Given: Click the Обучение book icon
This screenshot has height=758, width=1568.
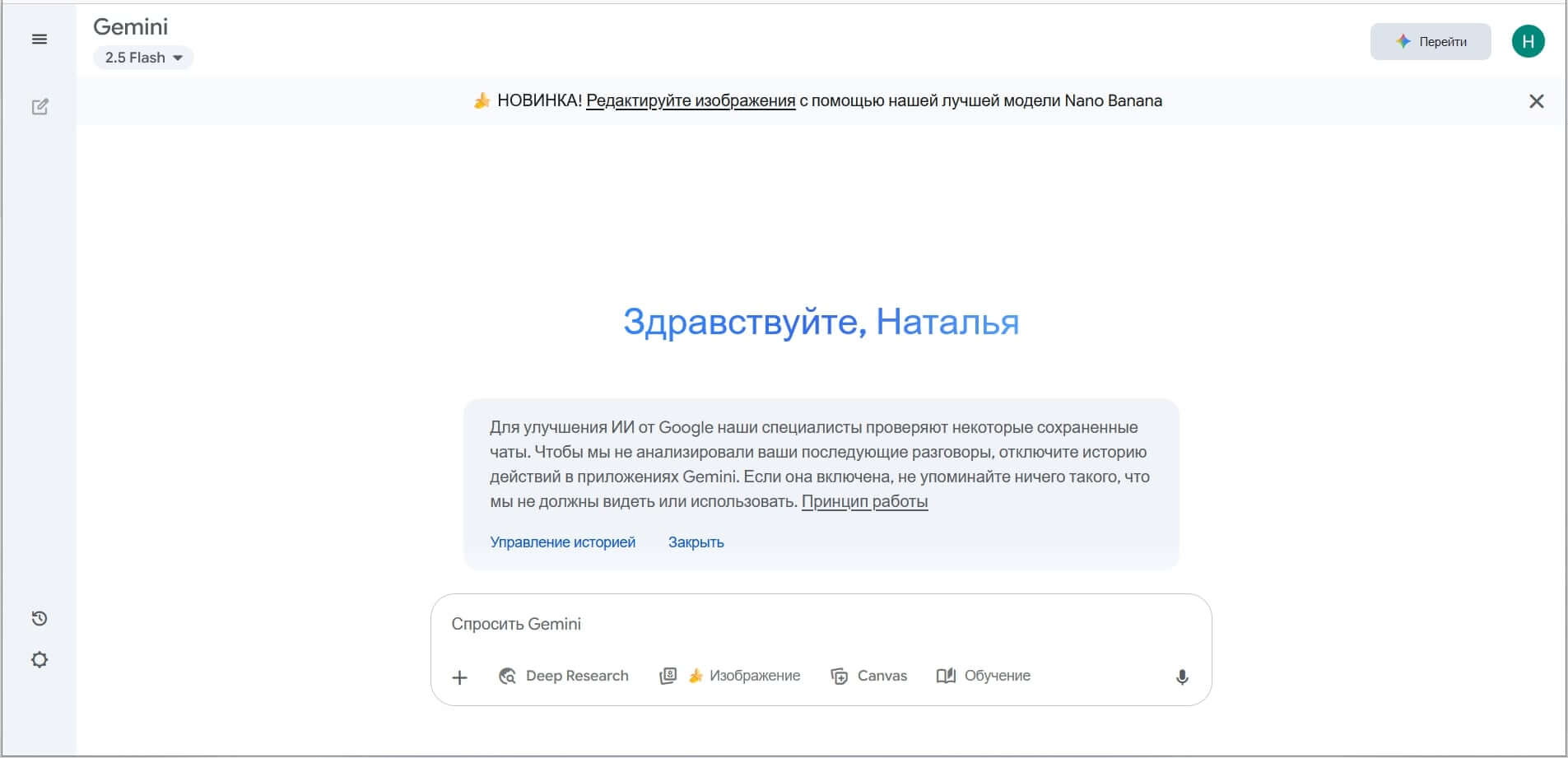Looking at the screenshot, I should click(946, 676).
